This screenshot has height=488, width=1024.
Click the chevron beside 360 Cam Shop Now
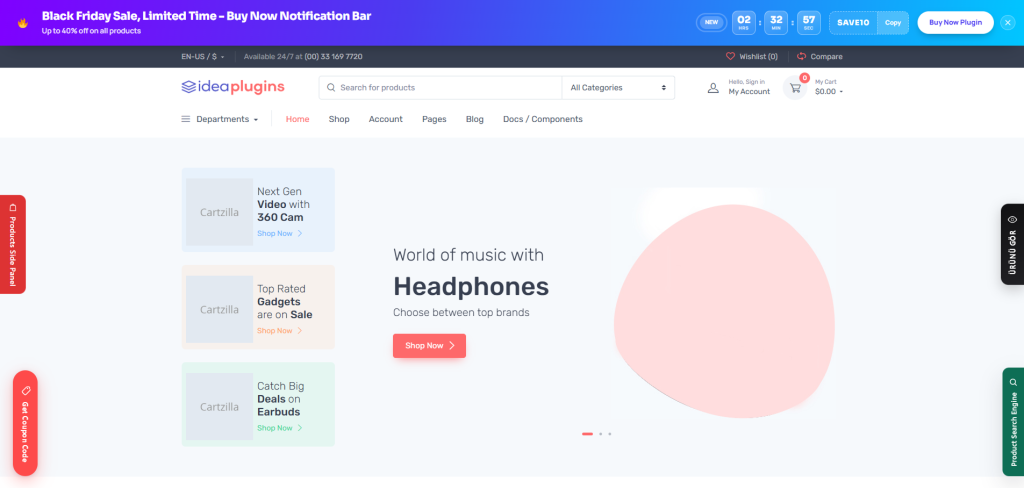[300, 233]
